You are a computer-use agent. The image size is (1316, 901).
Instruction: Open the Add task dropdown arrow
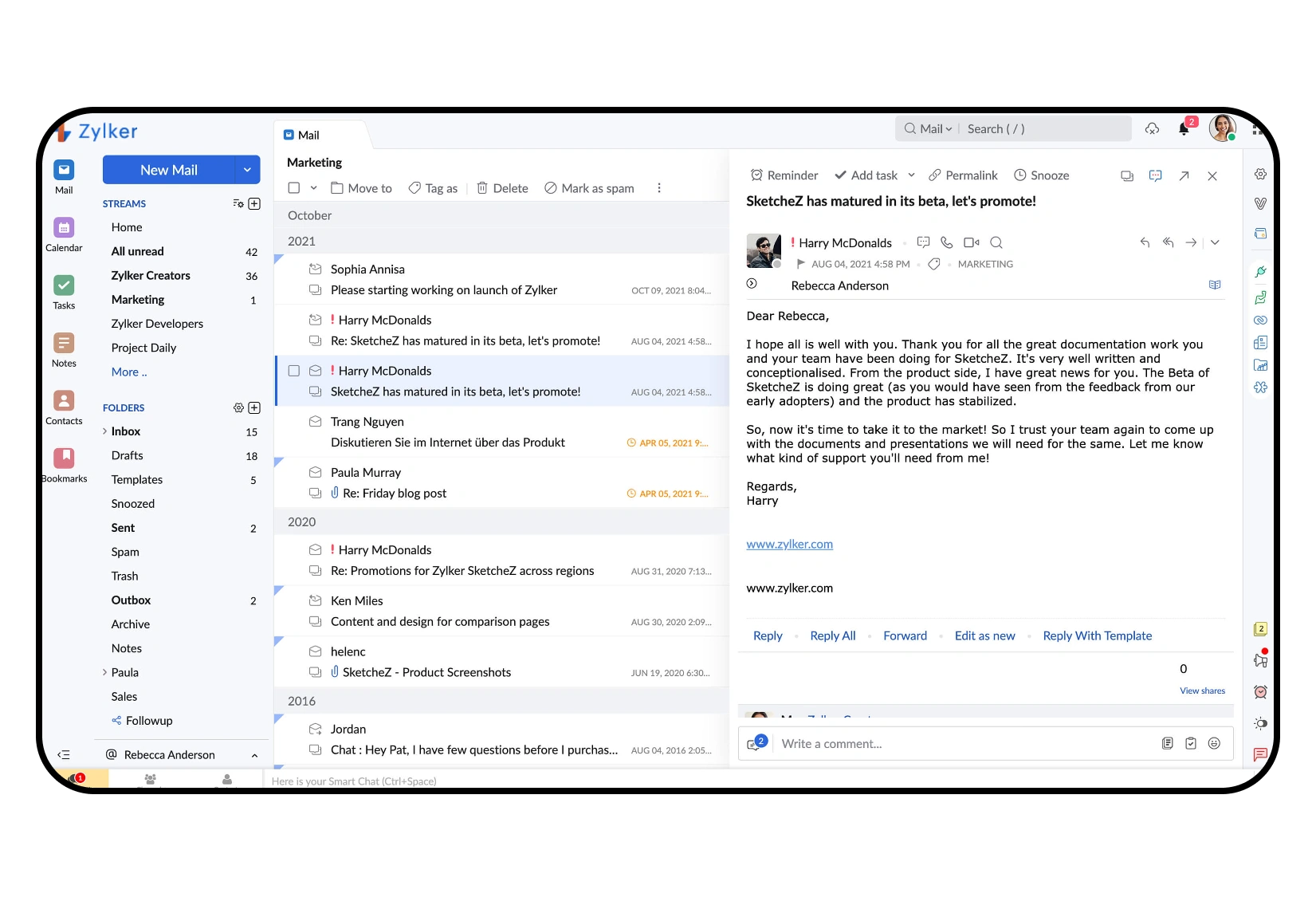click(911, 175)
